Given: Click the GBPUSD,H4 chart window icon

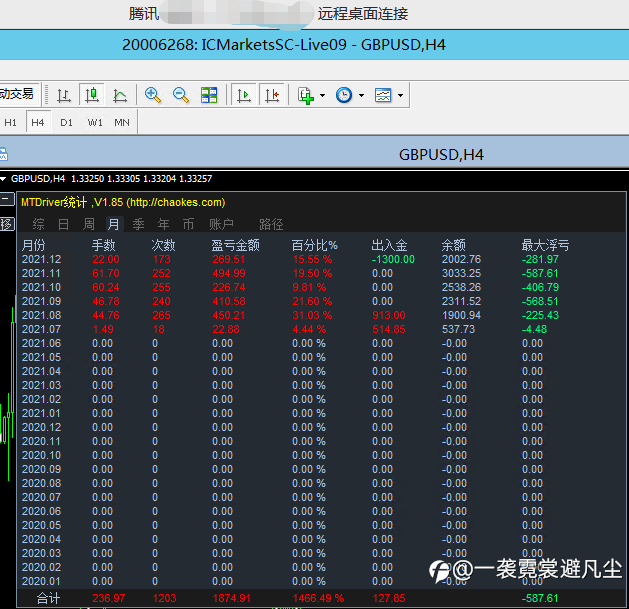Looking at the screenshot, I should point(3,154).
